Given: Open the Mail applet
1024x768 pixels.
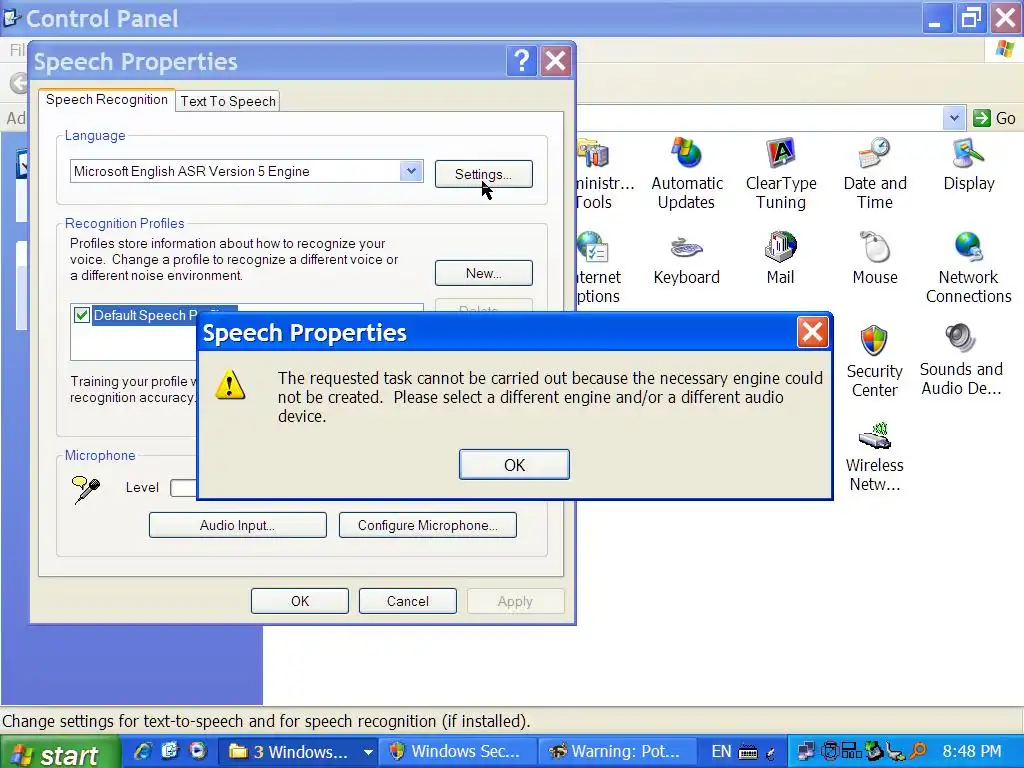Looking at the screenshot, I should [780, 258].
